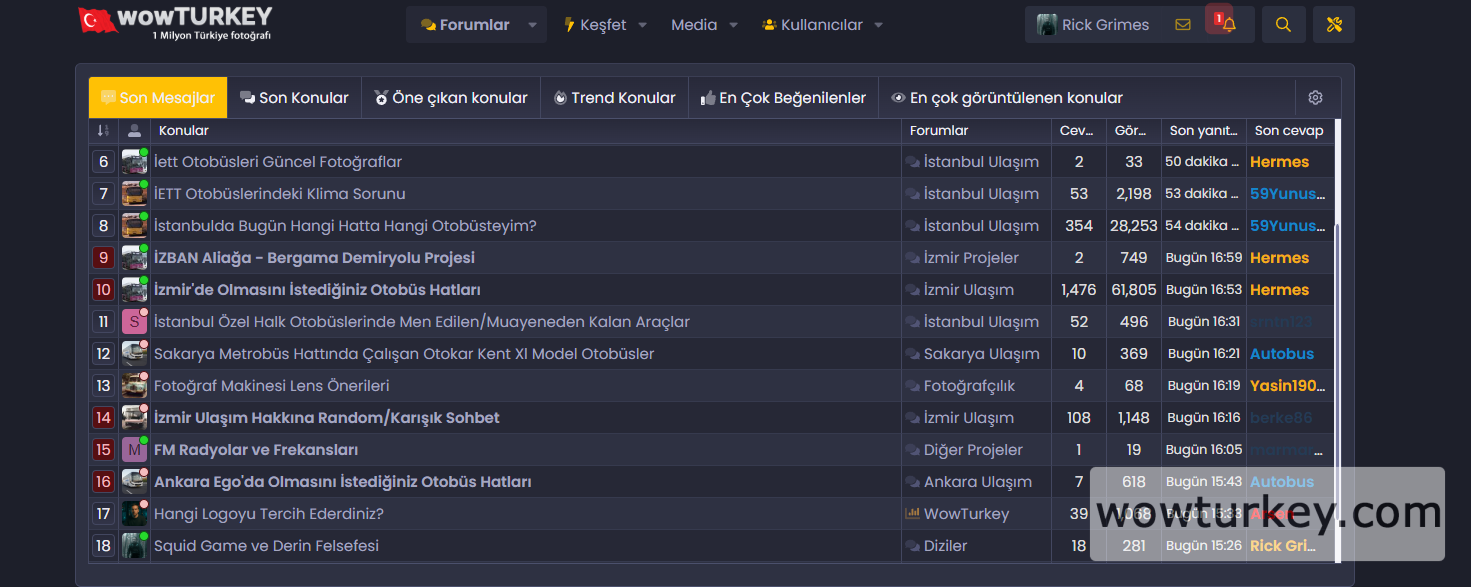This screenshot has width=1471, height=587.
Task: Expand the Forumlar dropdown menu
Action: click(532, 24)
